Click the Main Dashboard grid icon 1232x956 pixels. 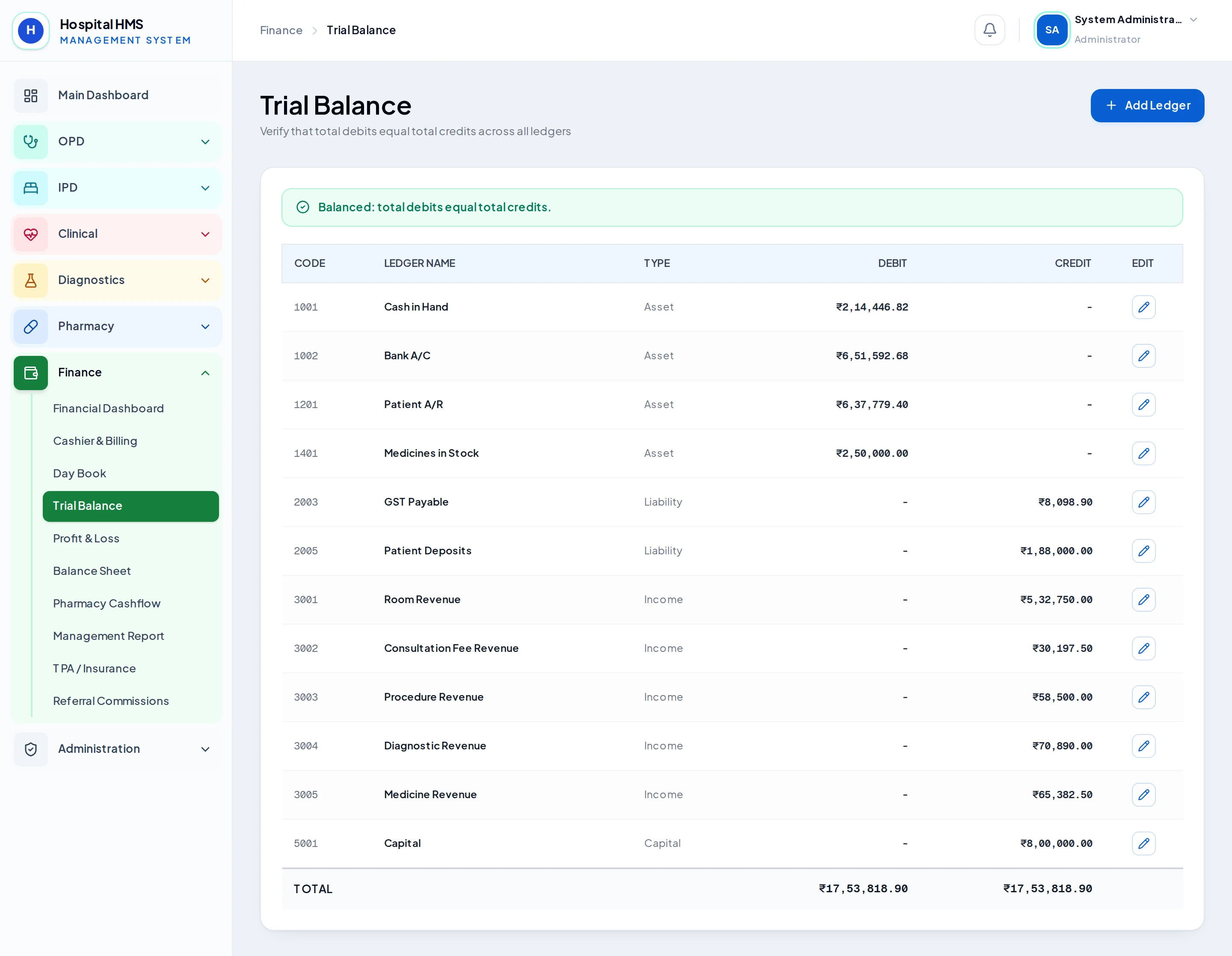pyautogui.click(x=31, y=95)
